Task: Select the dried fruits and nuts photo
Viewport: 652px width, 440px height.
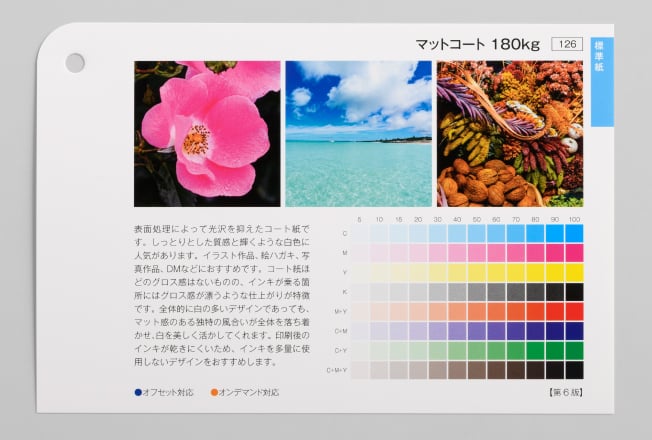Action: [x=509, y=133]
